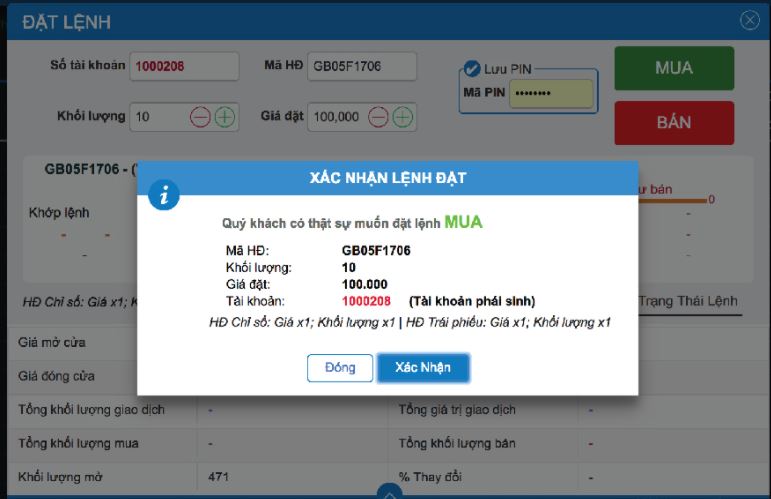Expand the panel with bottom chevron-up icon
Viewport: 771px width, 499px height.
tap(389, 492)
